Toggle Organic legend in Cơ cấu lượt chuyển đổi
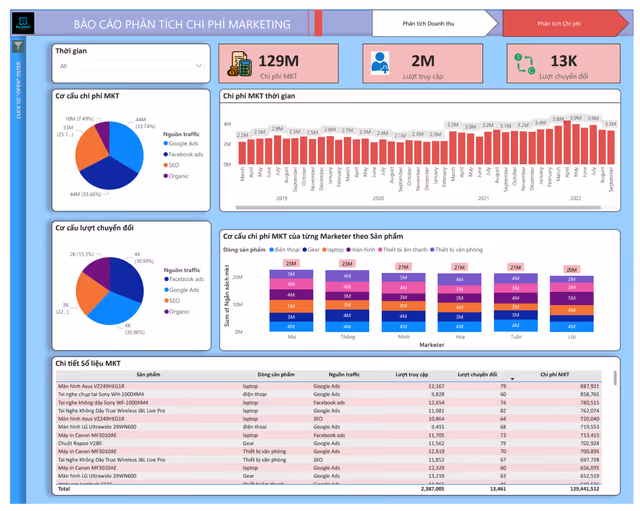Screen dimensions: 640x511 pos(179,311)
